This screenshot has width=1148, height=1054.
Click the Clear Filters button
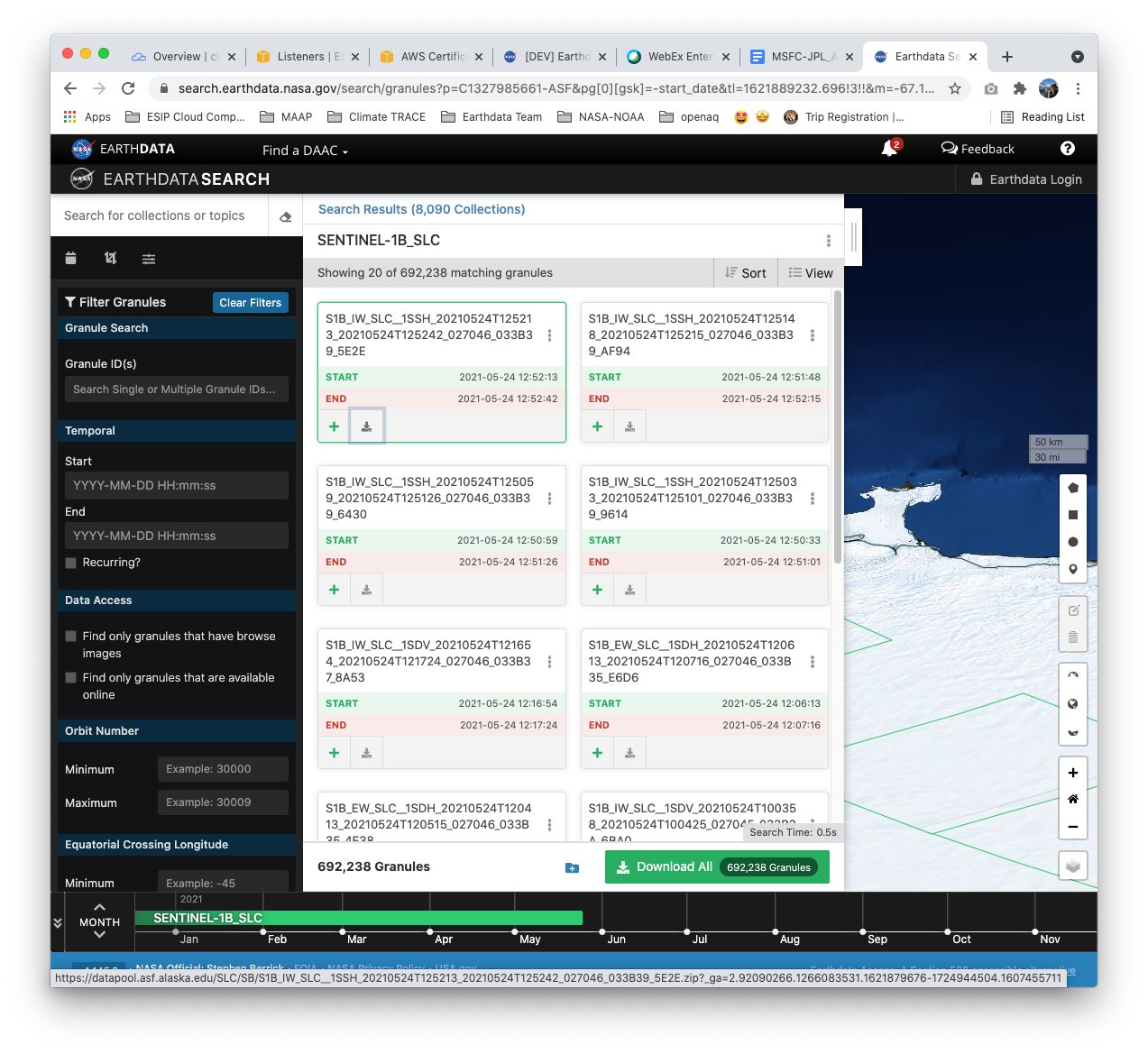(250, 302)
